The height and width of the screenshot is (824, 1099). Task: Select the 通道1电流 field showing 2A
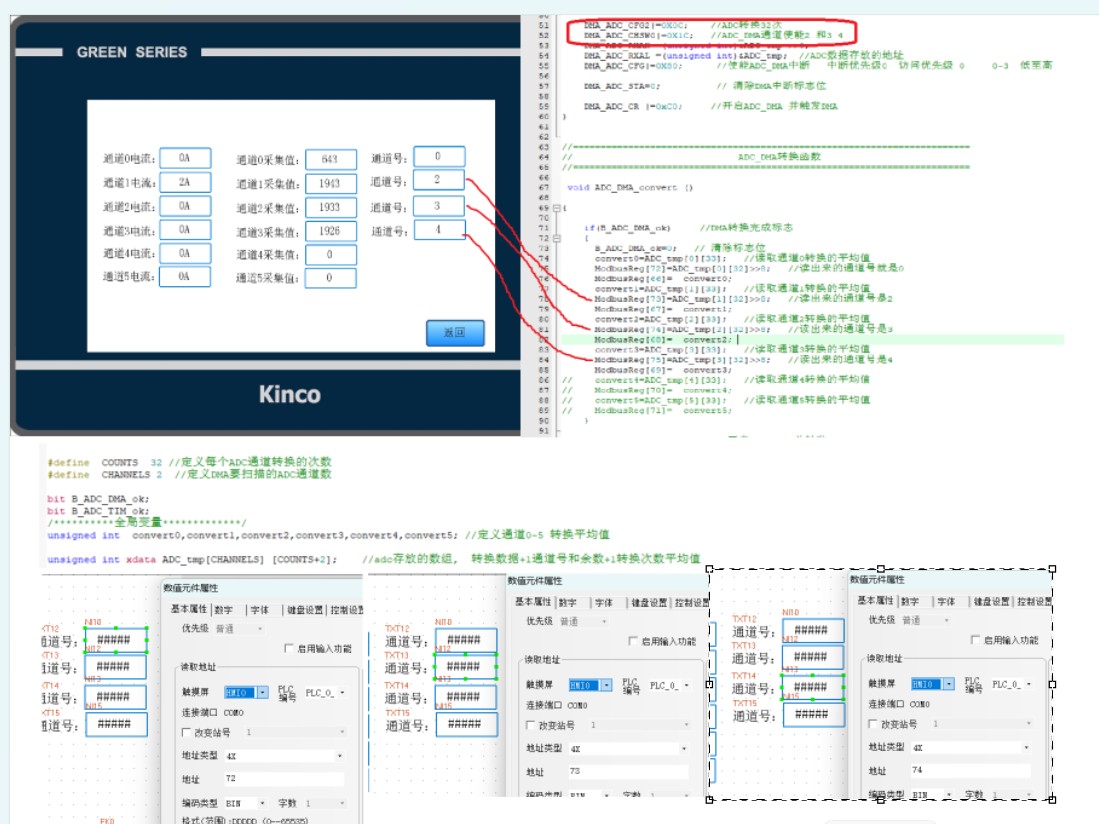(185, 182)
